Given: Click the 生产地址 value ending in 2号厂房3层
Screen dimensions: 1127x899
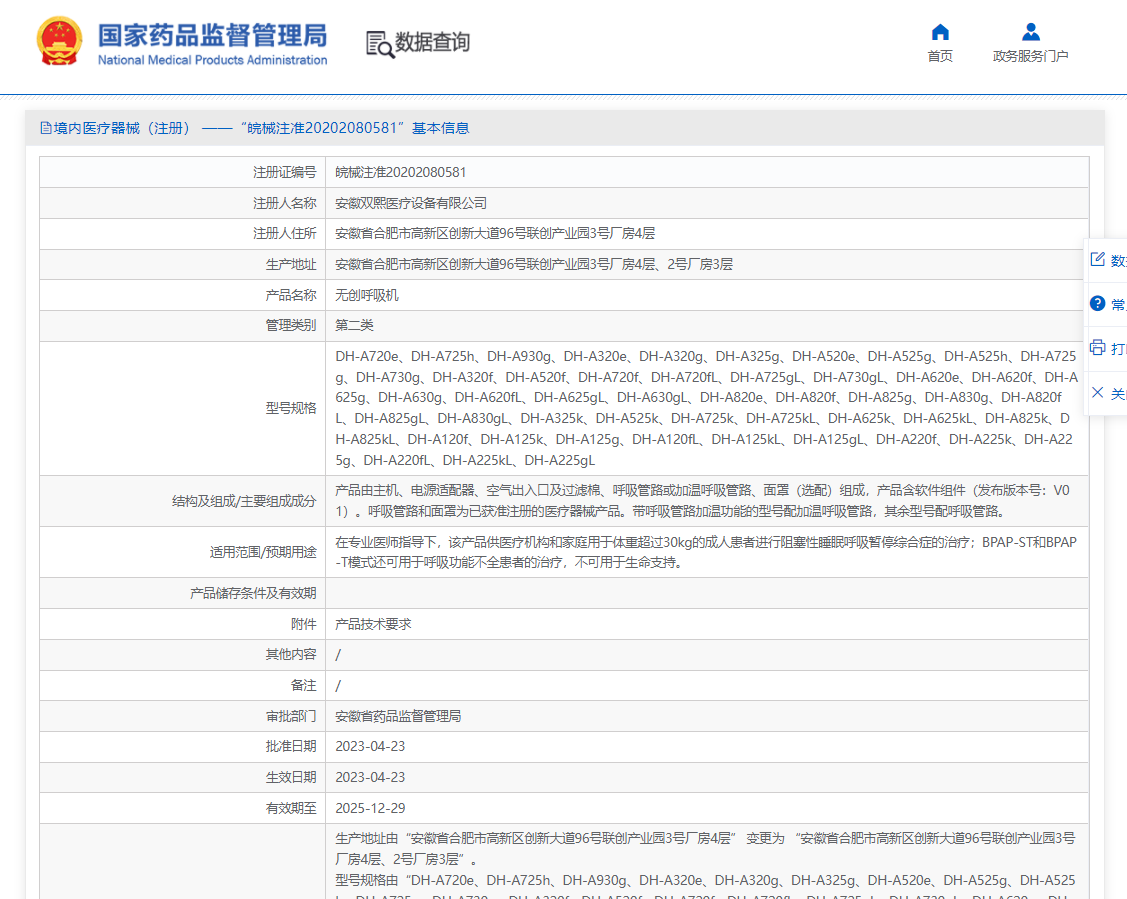Looking at the screenshot, I should click(x=534, y=264).
